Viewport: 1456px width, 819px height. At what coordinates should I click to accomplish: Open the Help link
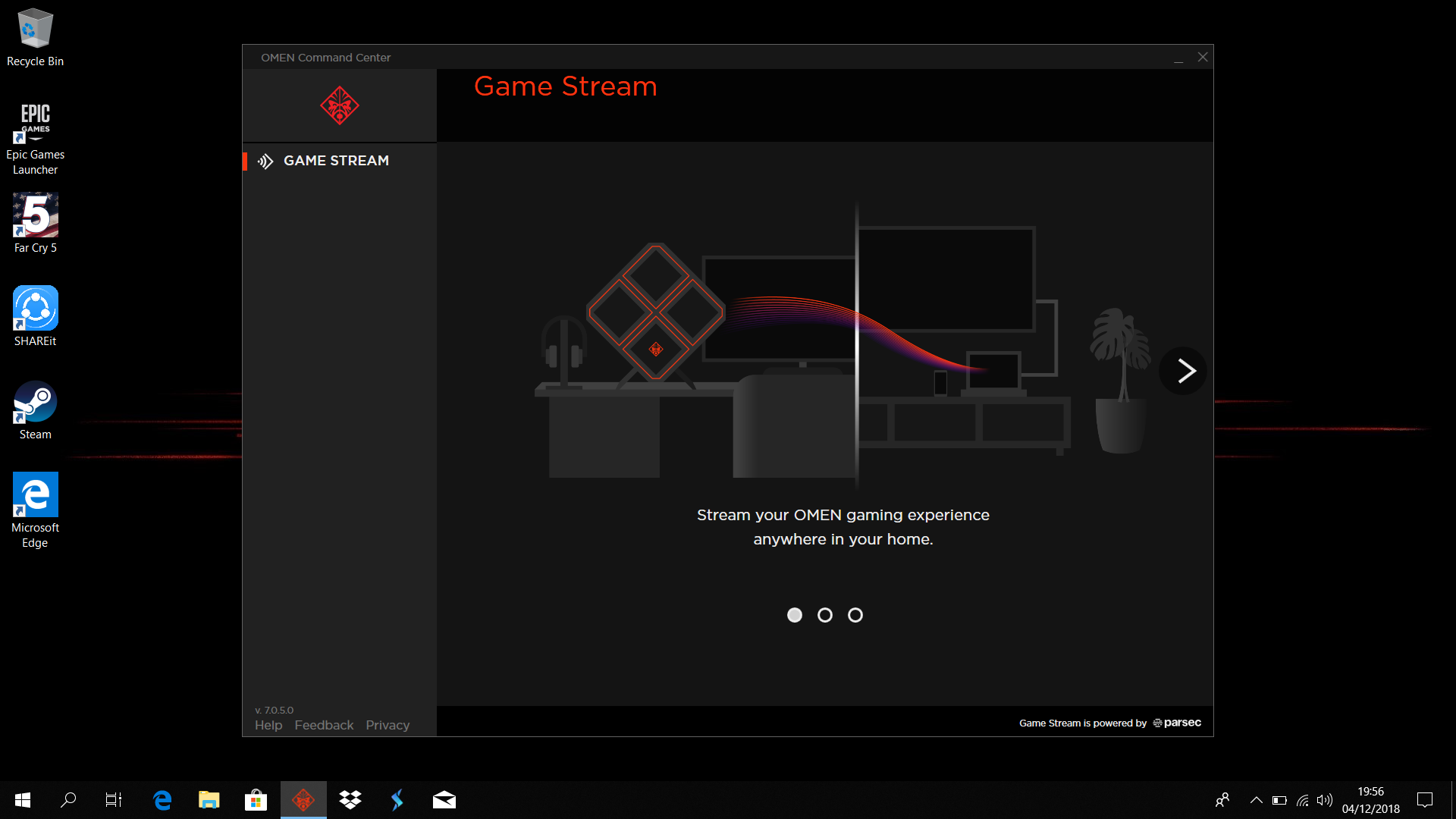click(x=268, y=725)
